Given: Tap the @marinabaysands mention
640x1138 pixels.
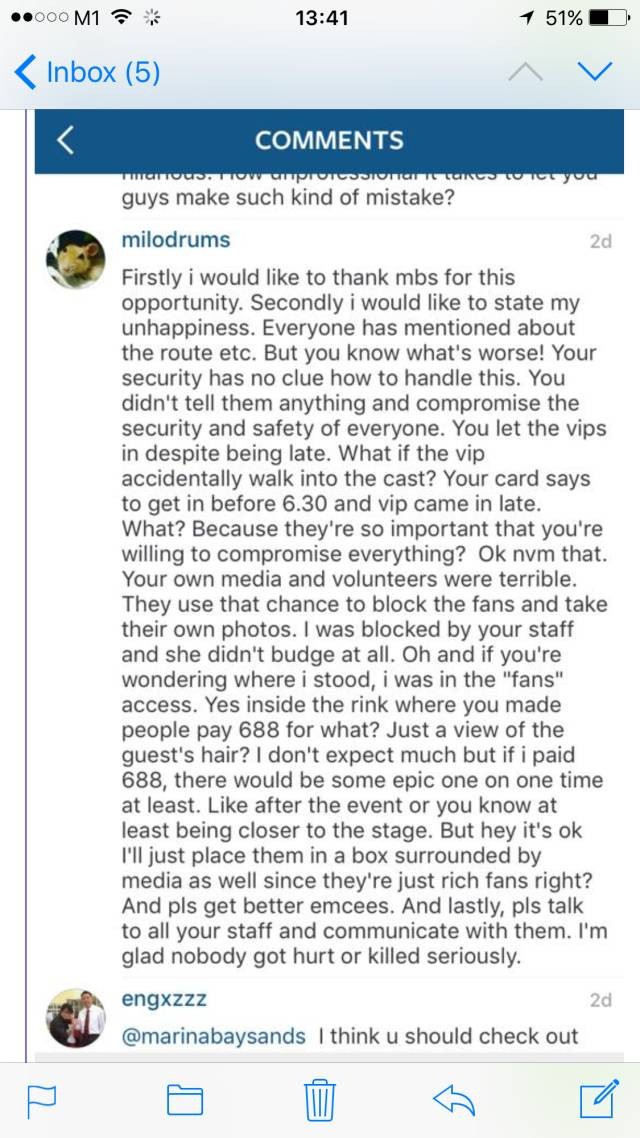Looking at the screenshot, I should click(213, 1035).
